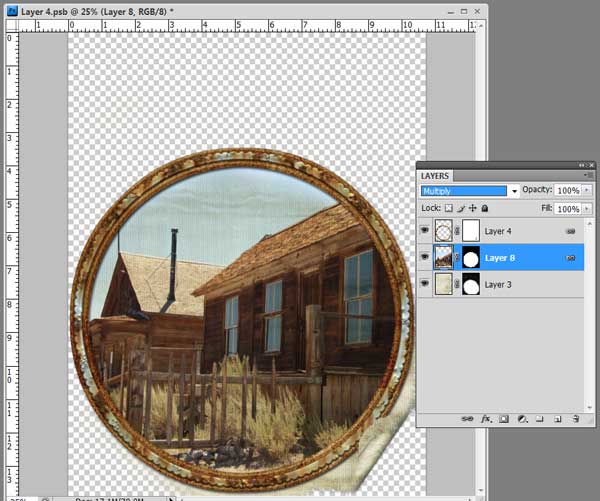Collapse the Layers panel to icons

point(582,165)
